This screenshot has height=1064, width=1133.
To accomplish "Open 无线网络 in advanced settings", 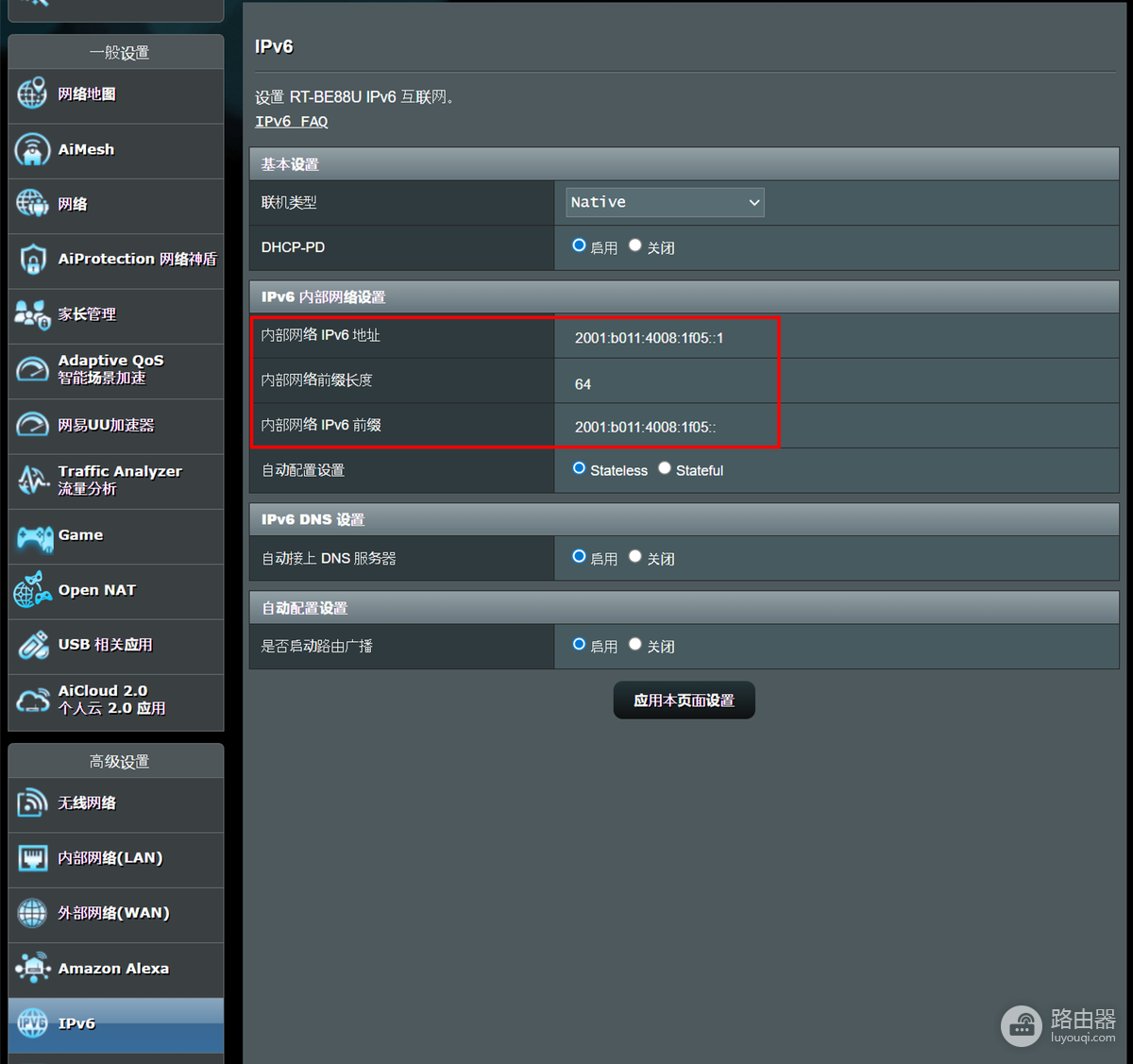I will point(116,804).
